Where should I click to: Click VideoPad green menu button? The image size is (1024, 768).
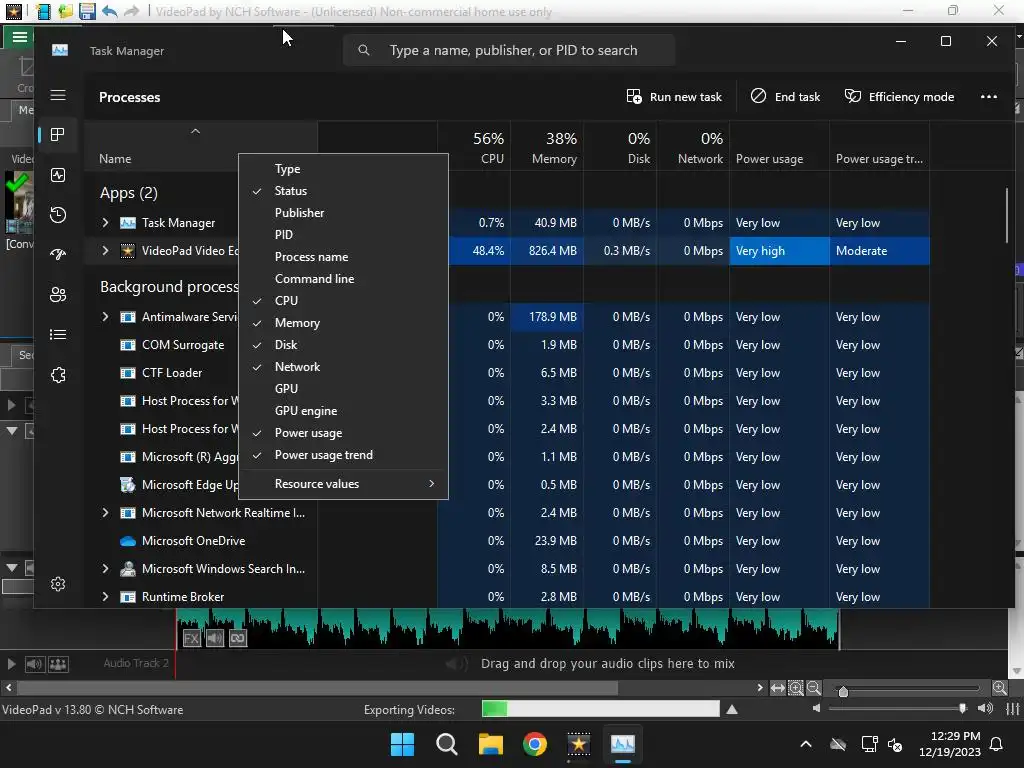click(19, 37)
